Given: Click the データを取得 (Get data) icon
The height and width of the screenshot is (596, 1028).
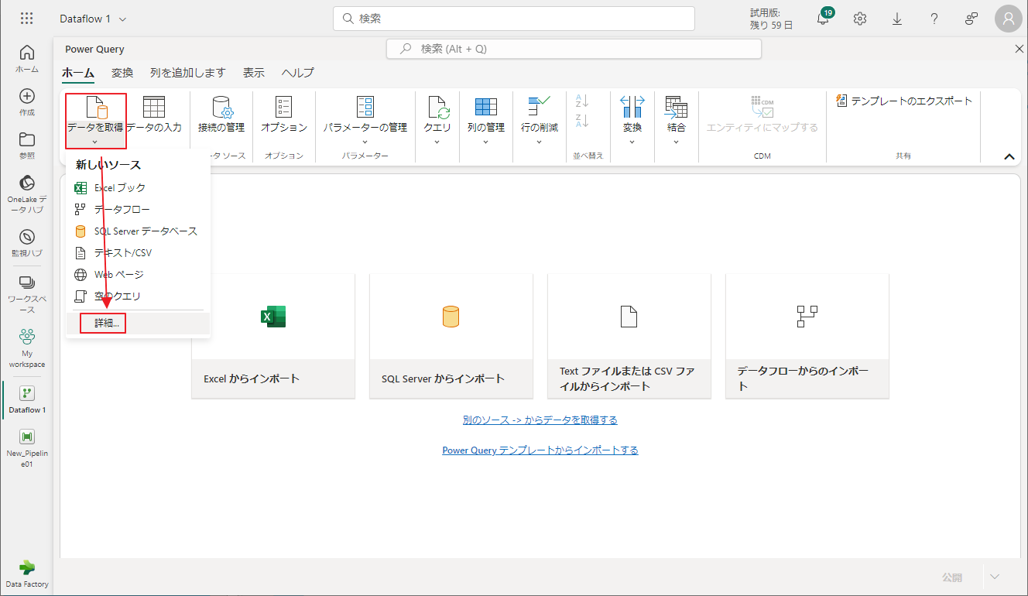Looking at the screenshot, I should (96, 108).
